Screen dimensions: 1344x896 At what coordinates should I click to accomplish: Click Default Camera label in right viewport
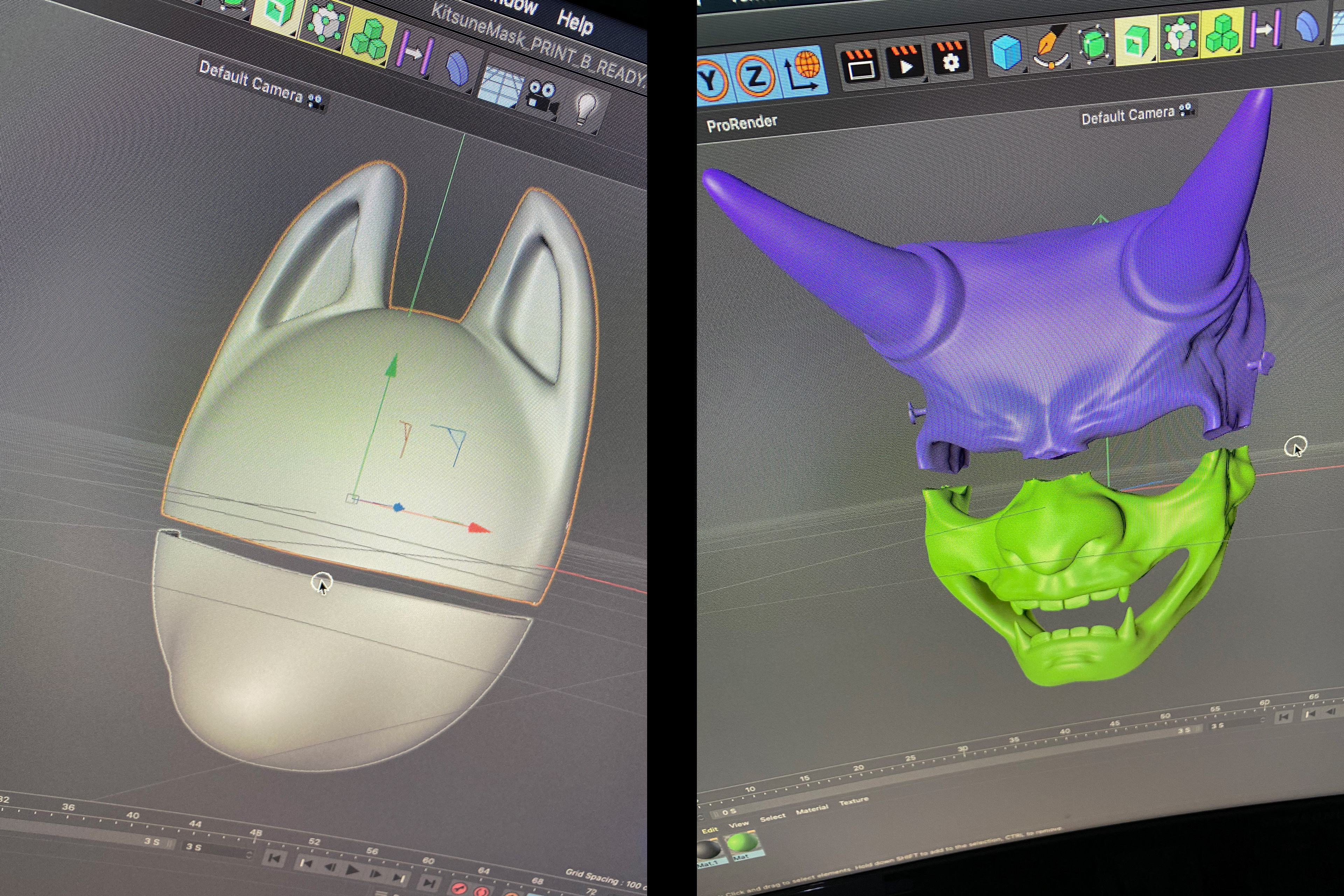[1127, 115]
